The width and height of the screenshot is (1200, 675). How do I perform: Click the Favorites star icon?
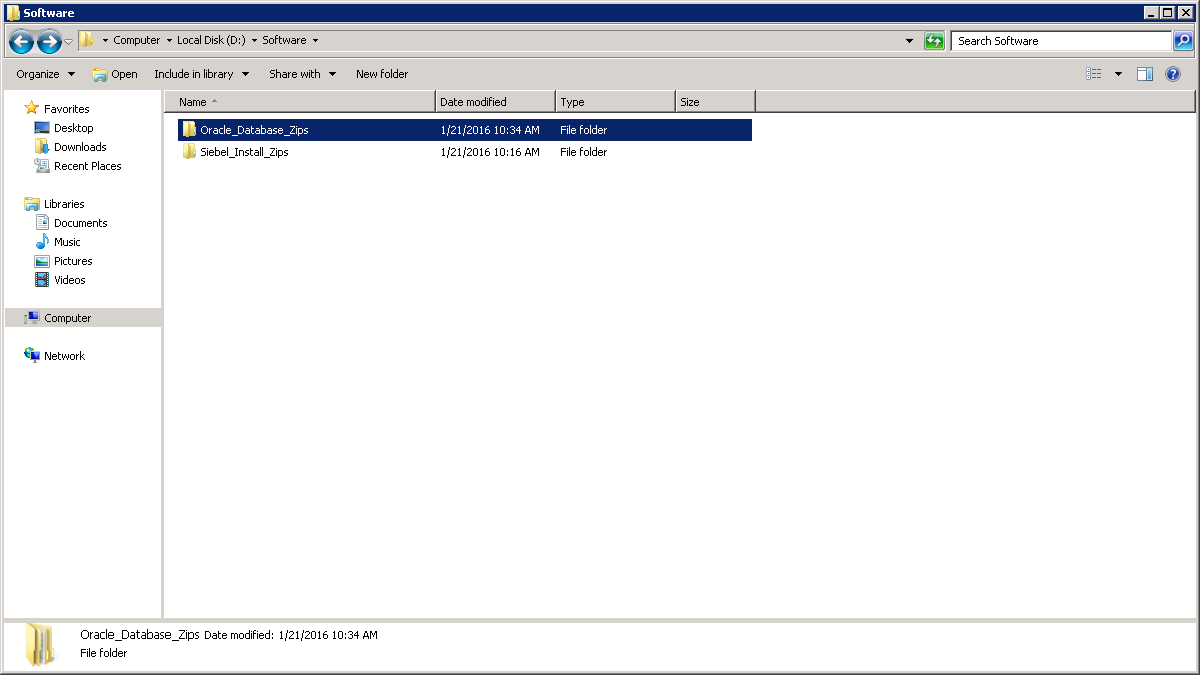[32, 108]
